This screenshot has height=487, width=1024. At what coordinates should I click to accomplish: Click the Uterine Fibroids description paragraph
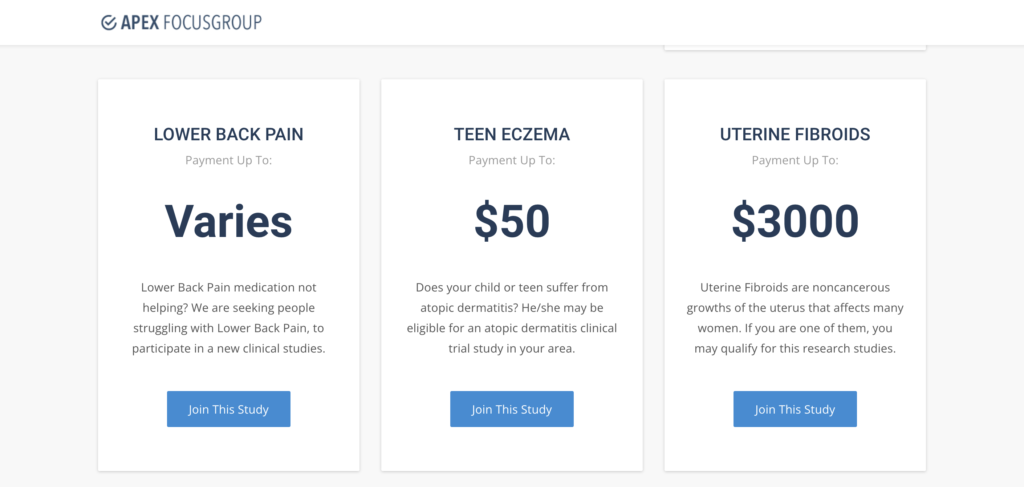pos(795,318)
